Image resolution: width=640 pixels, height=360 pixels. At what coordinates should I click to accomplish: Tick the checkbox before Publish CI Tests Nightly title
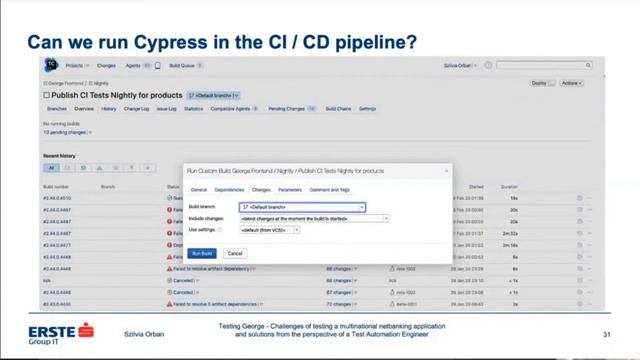point(47,95)
